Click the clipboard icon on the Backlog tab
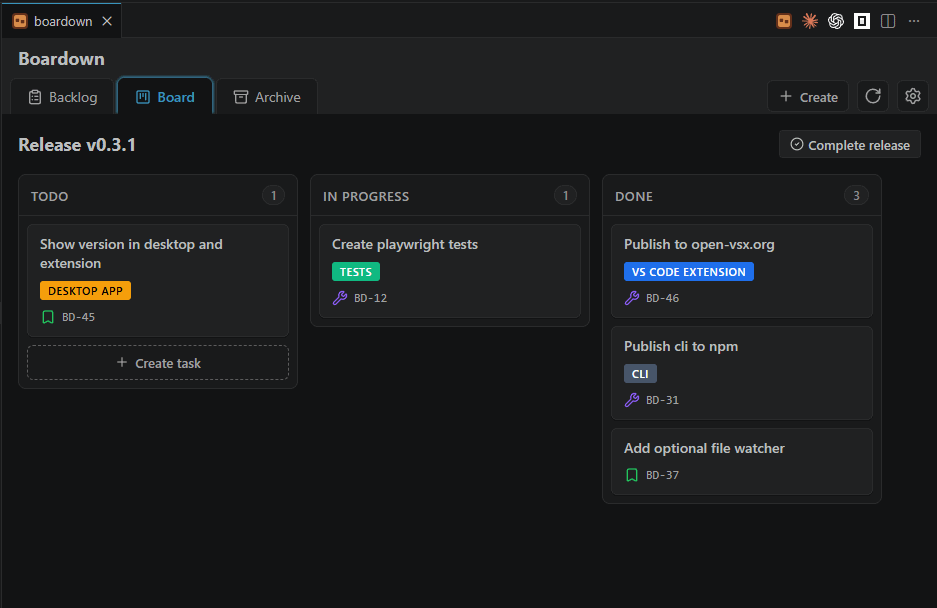This screenshot has width=937, height=608. coord(35,97)
